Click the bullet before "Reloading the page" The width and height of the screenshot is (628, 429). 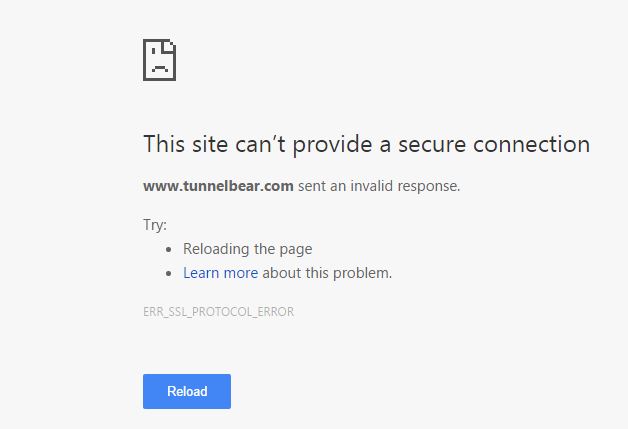click(x=169, y=249)
